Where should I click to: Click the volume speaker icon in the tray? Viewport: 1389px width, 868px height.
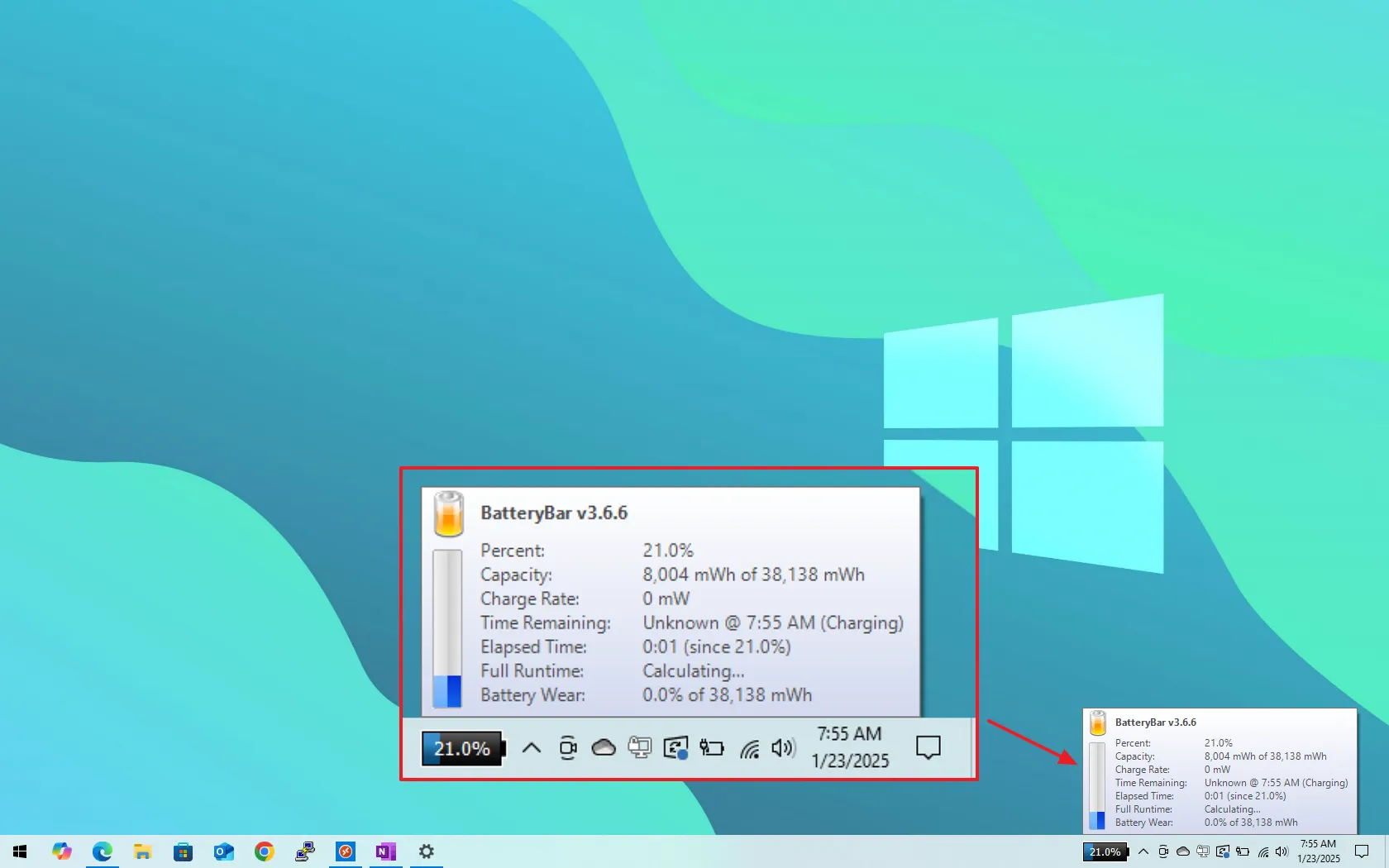click(x=783, y=747)
